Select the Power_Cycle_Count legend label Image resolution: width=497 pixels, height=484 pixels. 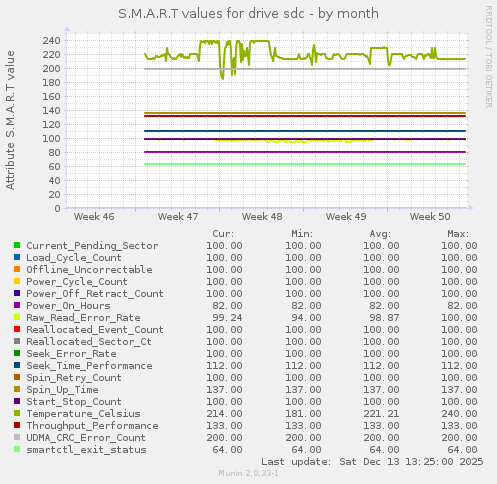click(x=77, y=282)
